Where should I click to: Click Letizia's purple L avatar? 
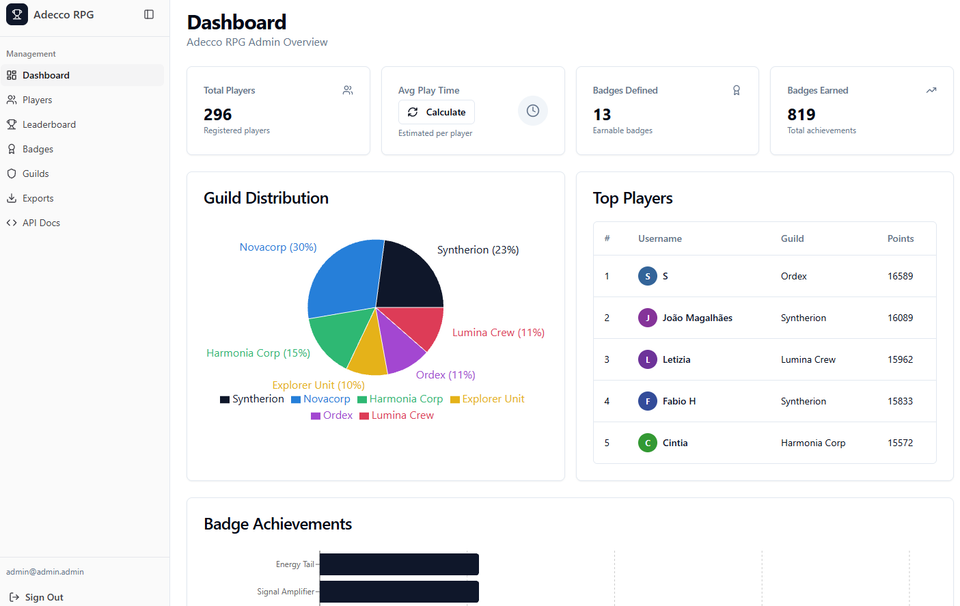648,359
